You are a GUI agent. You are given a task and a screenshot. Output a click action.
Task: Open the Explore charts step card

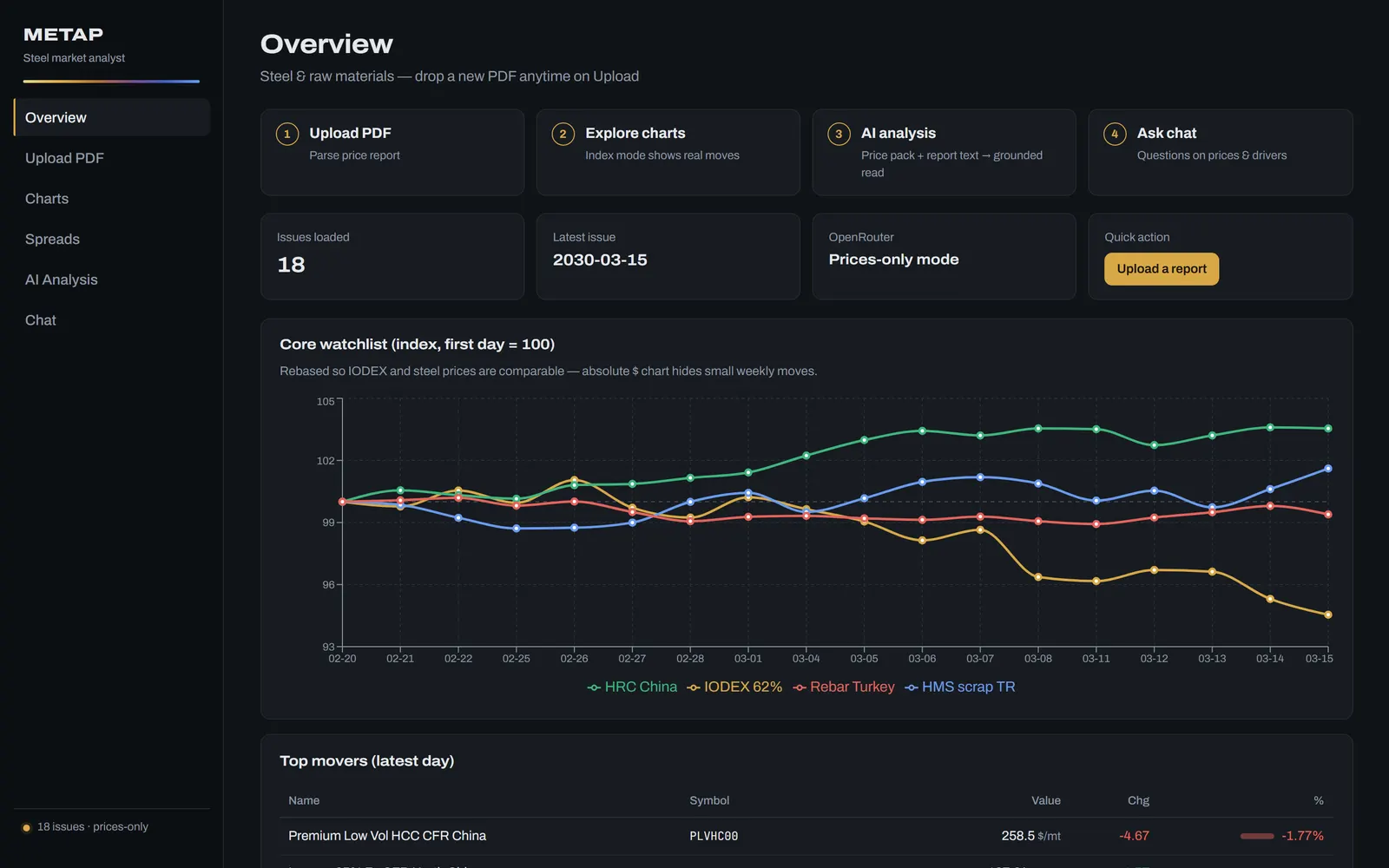[x=668, y=153]
